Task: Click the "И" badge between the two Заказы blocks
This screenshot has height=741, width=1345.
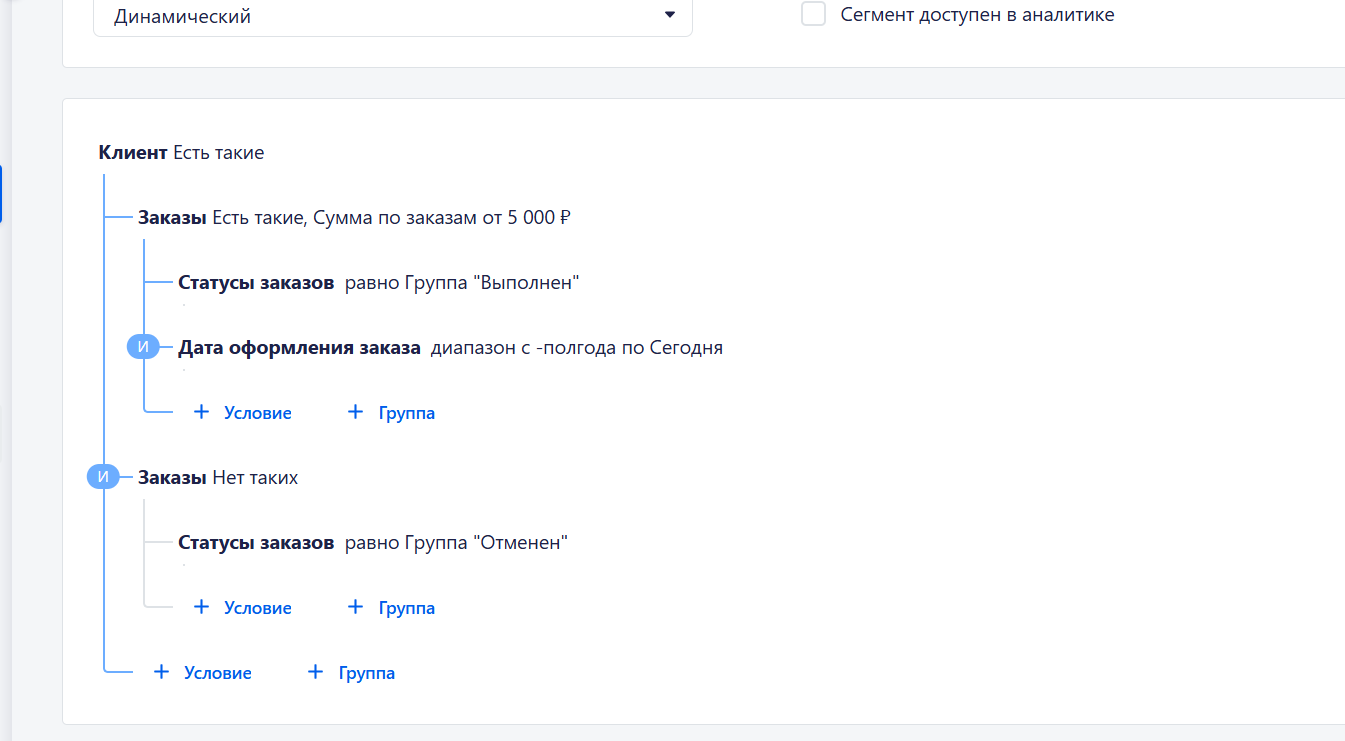Action: (x=103, y=476)
